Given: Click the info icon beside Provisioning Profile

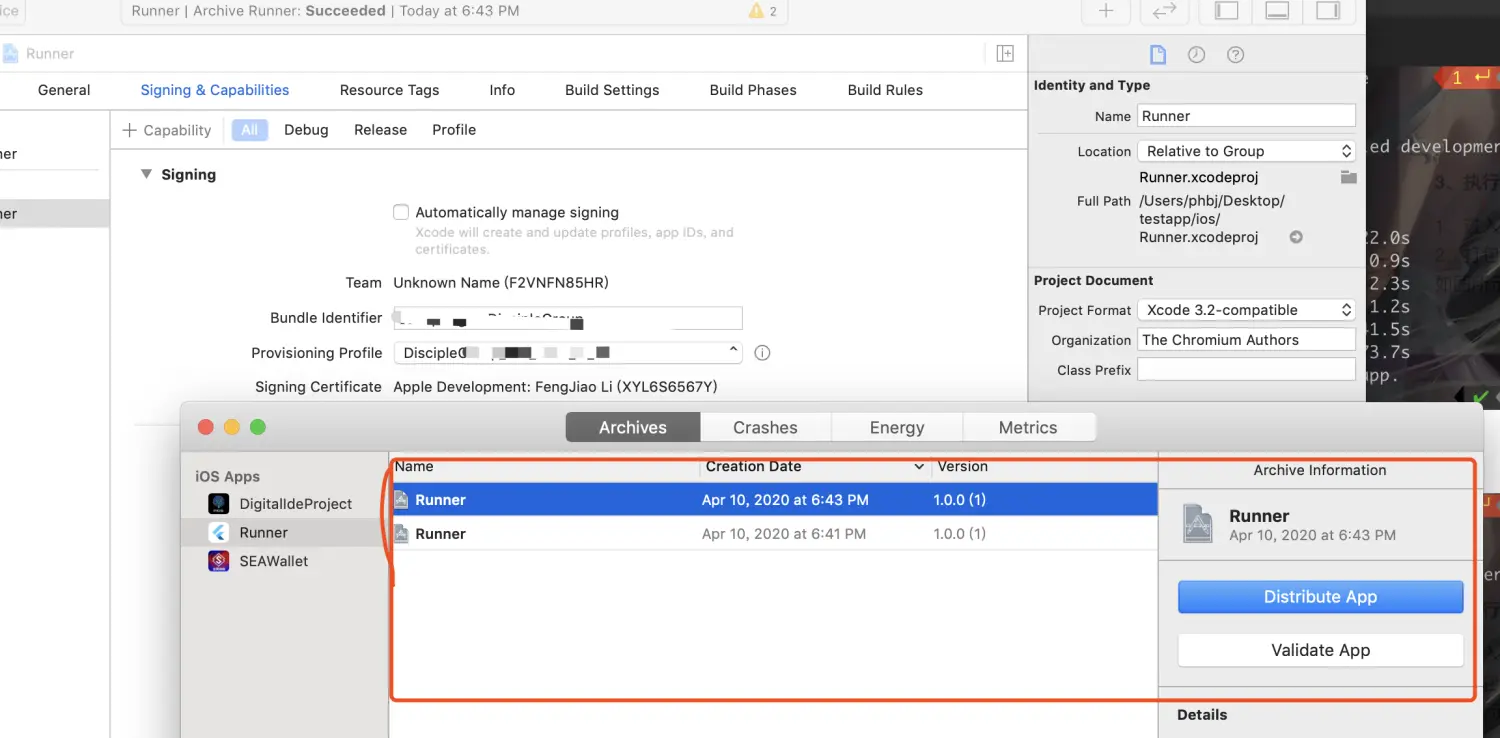Looking at the screenshot, I should click(x=762, y=353).
